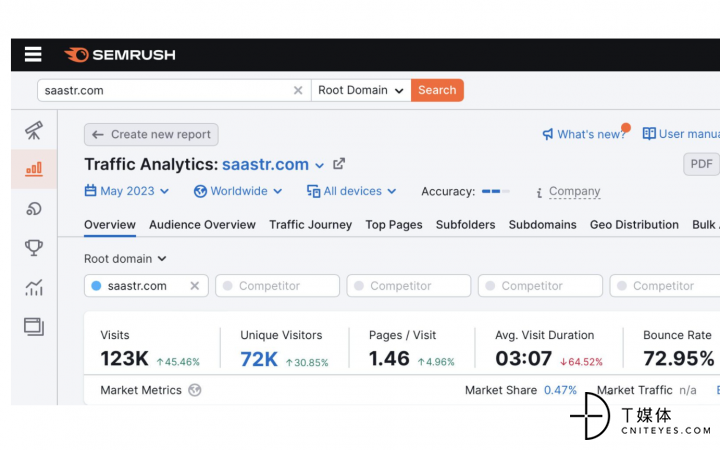Switch to the Top Pages tab
Viewport: 720px width, 450px height.
click(394, 225)
